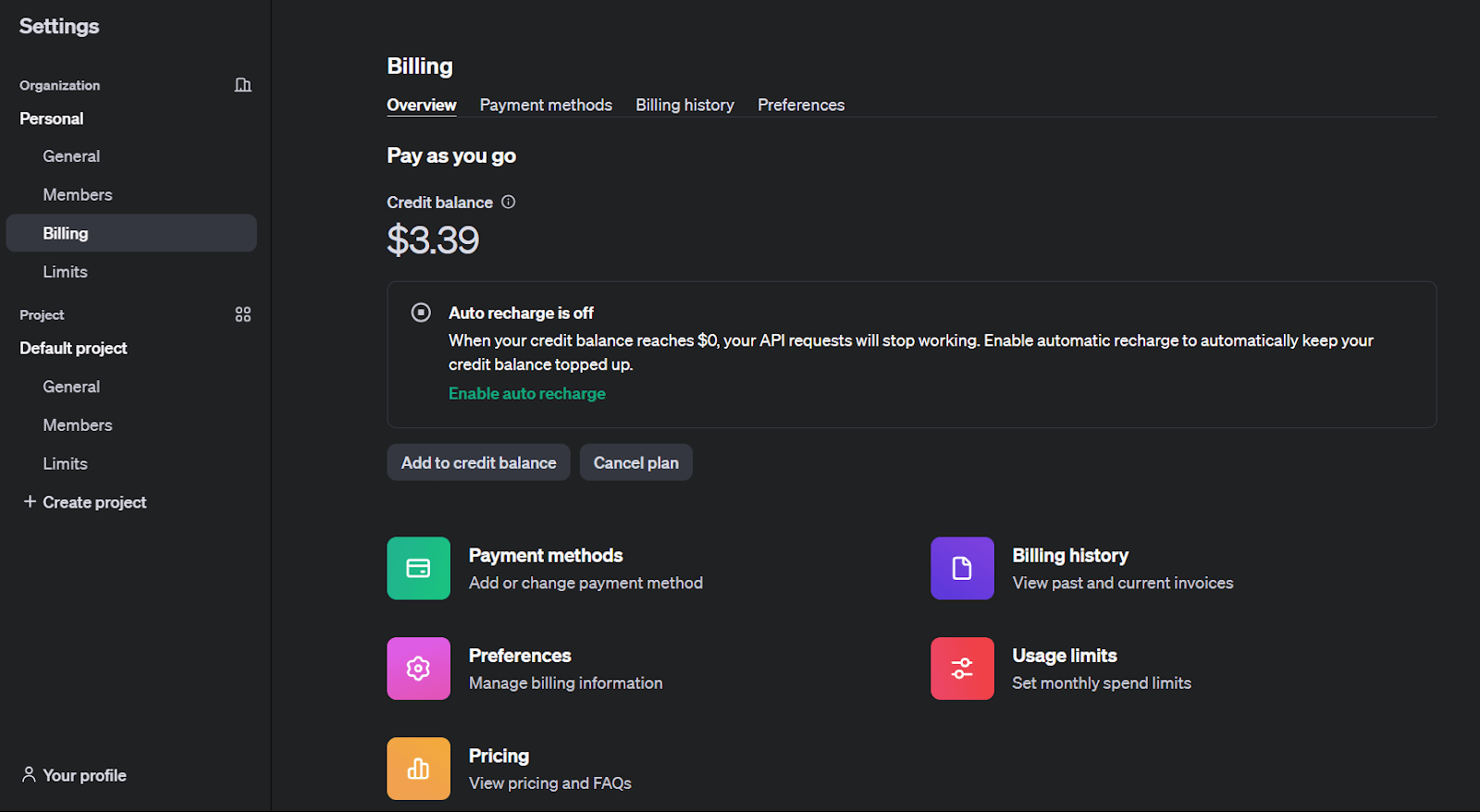The height and width of the screenshot is (812, 1480).
Task: Click the credit balance info icon
Action: pos(508,202)
